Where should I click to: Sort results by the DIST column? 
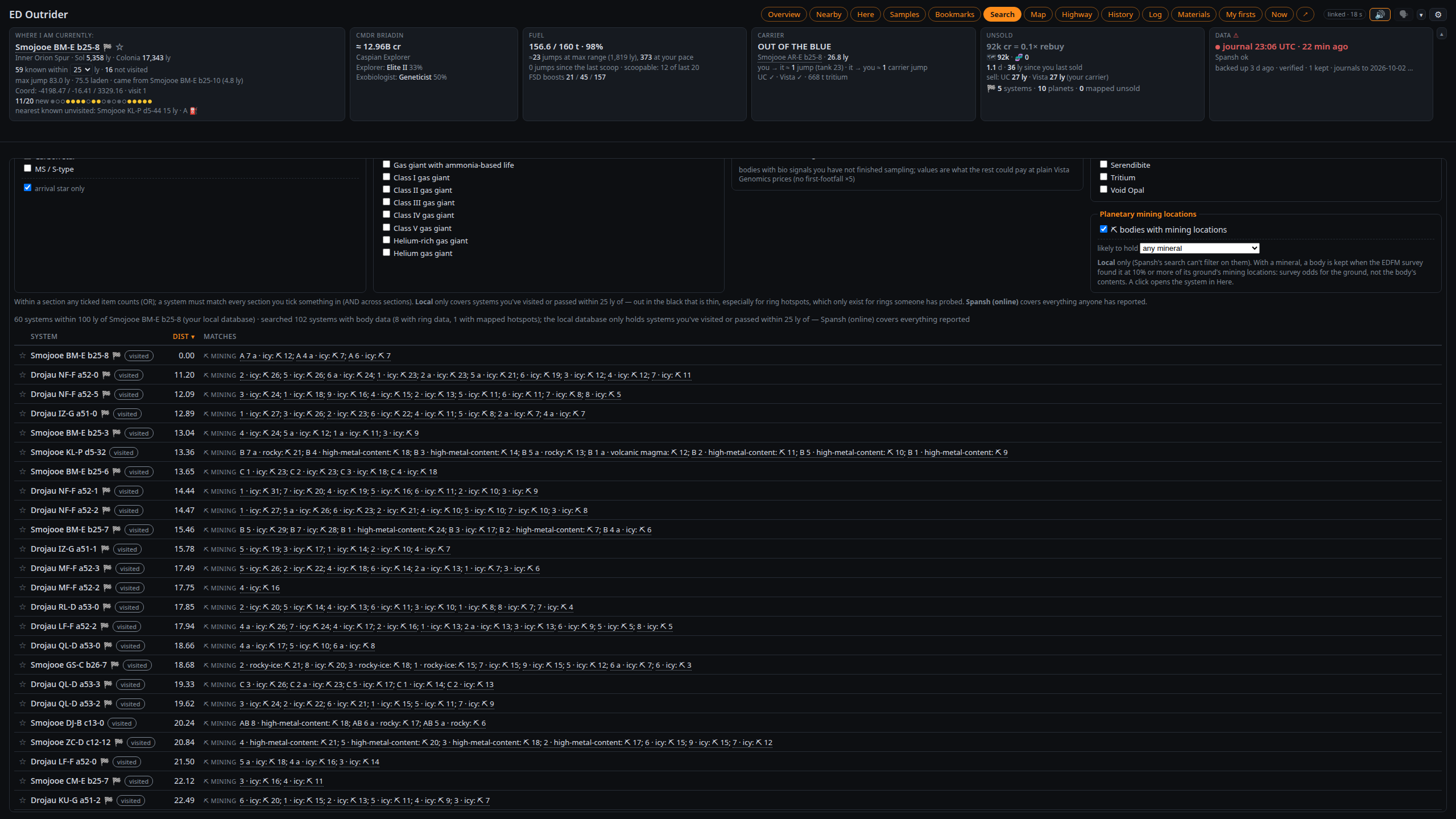[x=184, y=337]
